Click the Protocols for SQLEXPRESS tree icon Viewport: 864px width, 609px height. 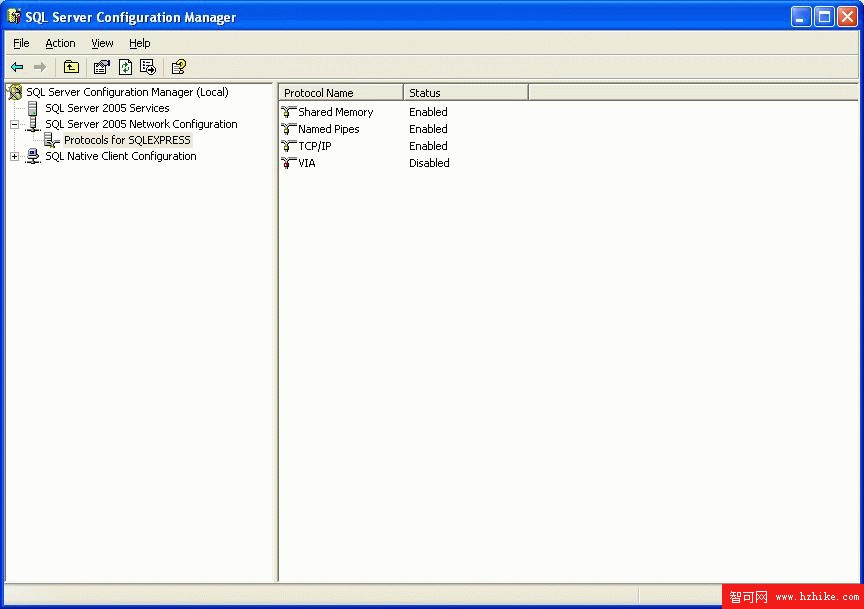pyautogui.click(x=52, y=140)
